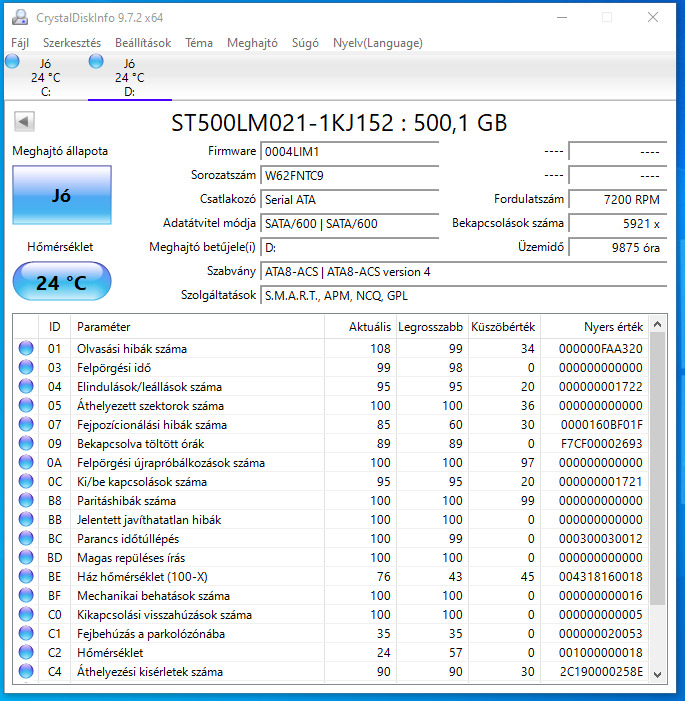This screenshot has height=701, width=685.
Task: Click the 7200 RPM rotation field
Action: 617,199
